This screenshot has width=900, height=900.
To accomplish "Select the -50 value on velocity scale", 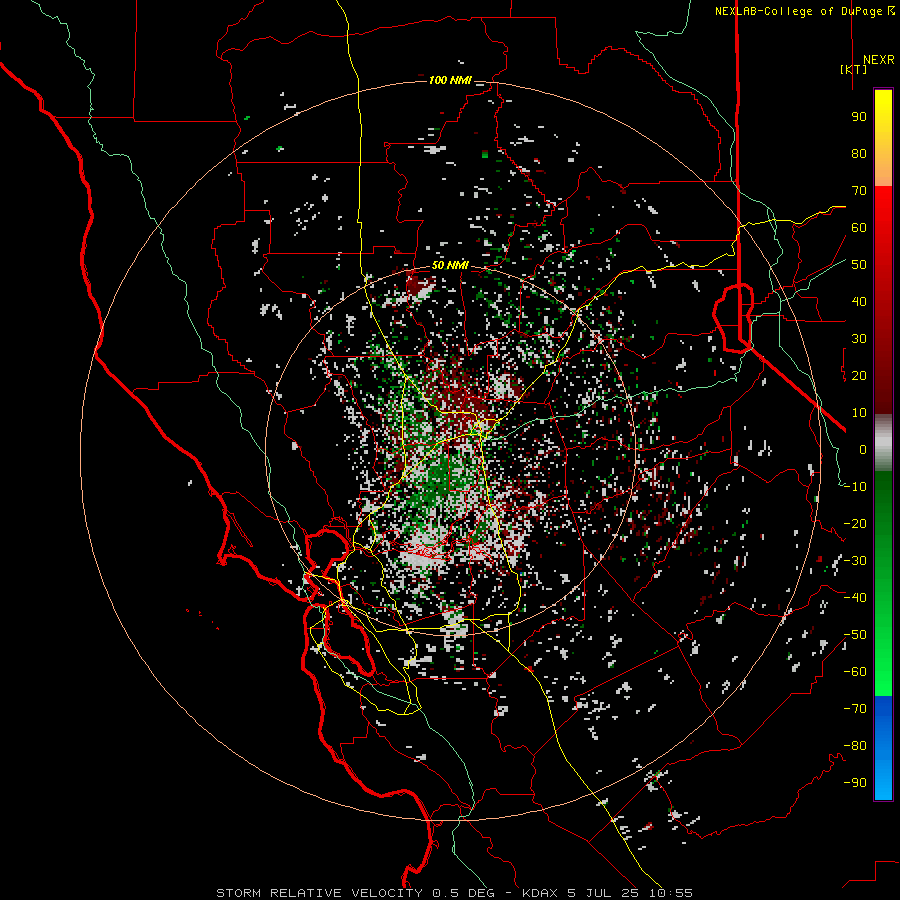I will coord(855,635).
